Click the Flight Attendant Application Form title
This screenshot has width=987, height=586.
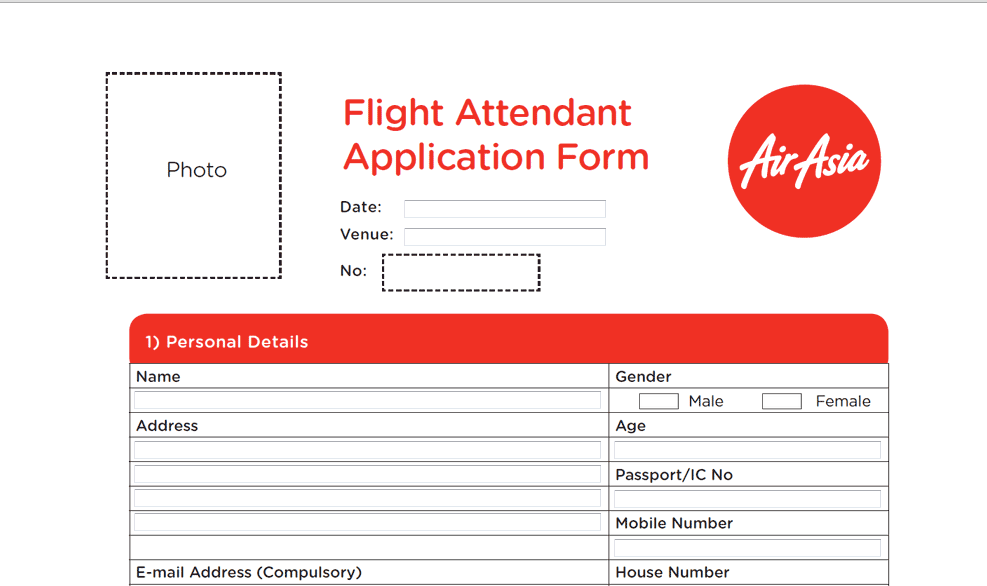click(x=495, y=135)
